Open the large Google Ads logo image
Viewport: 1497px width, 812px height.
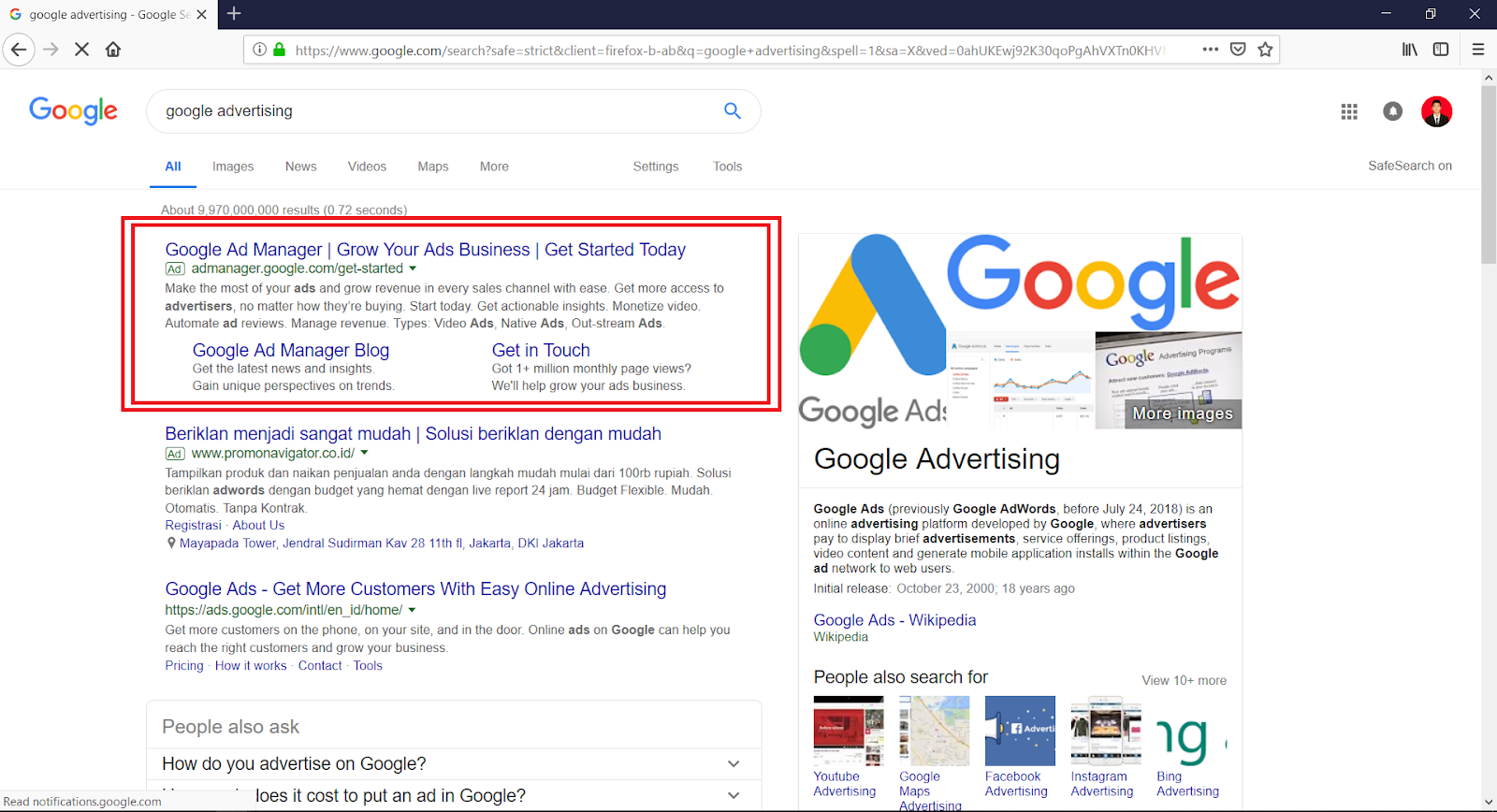(872, 330)
